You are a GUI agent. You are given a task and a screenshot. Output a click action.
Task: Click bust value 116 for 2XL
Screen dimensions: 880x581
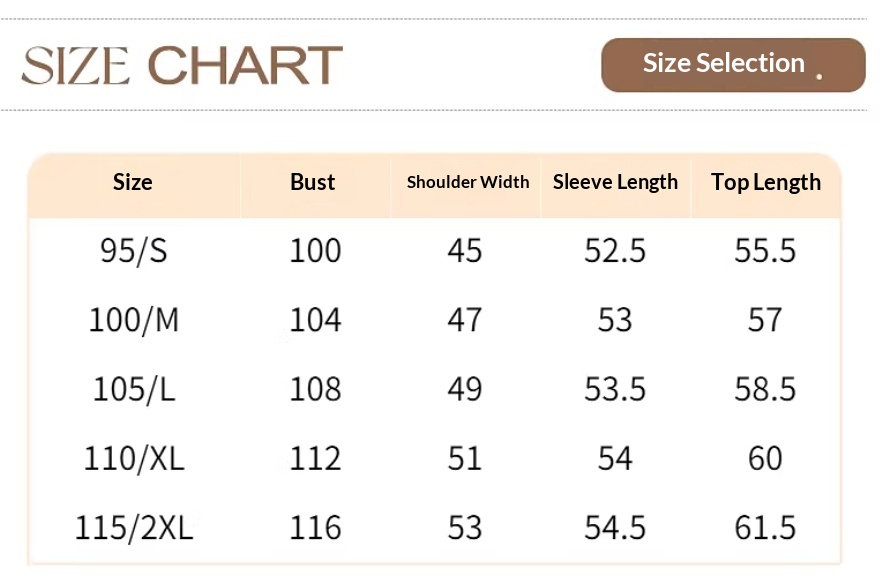(x=315, y=527)
